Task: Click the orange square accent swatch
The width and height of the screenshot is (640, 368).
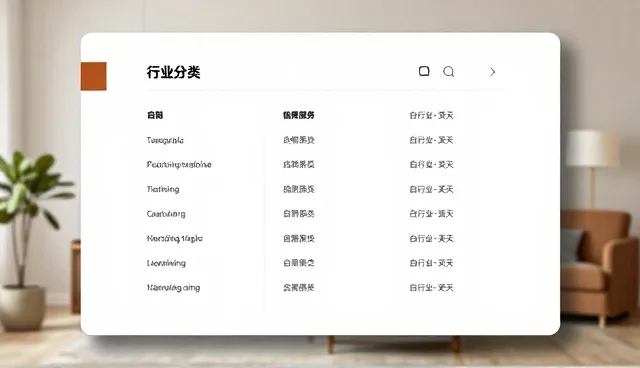Action: pyautogui.click(x=93, y=76)
